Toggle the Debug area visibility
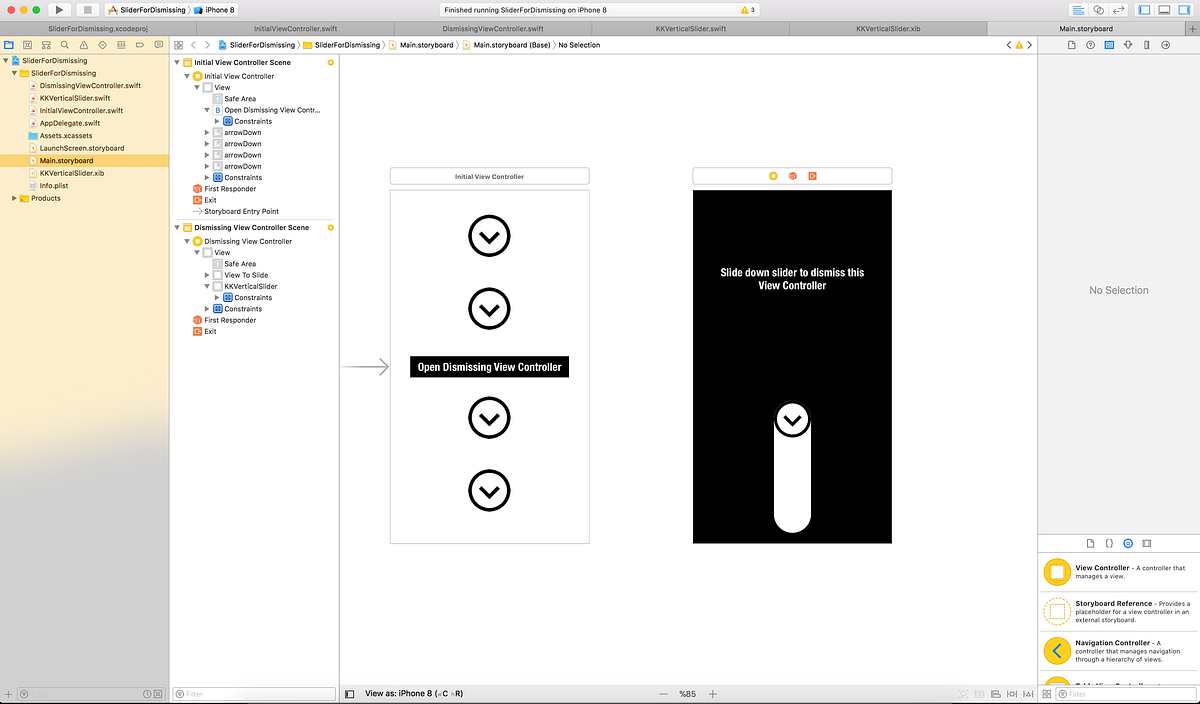 (x=1163, y=10)
